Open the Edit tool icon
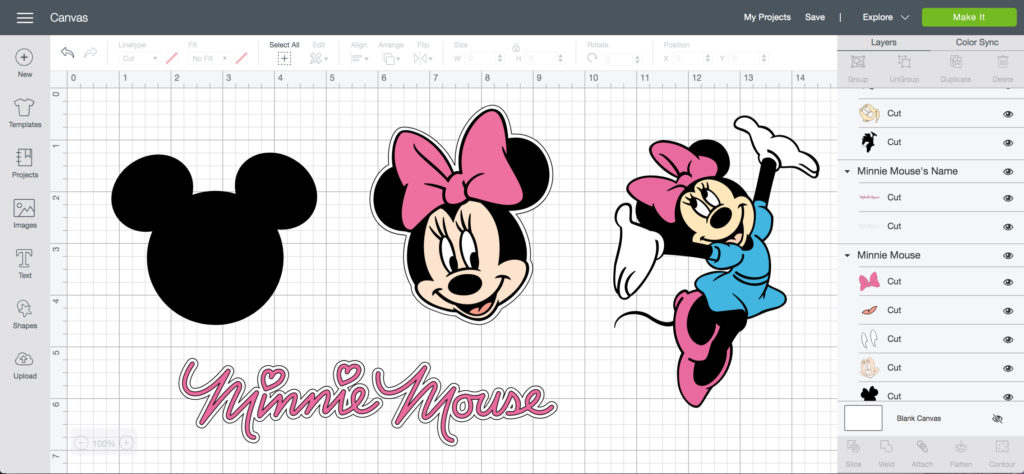This screenshot has width=1024, height=474. pyautogui.click(x=319, y=58)
